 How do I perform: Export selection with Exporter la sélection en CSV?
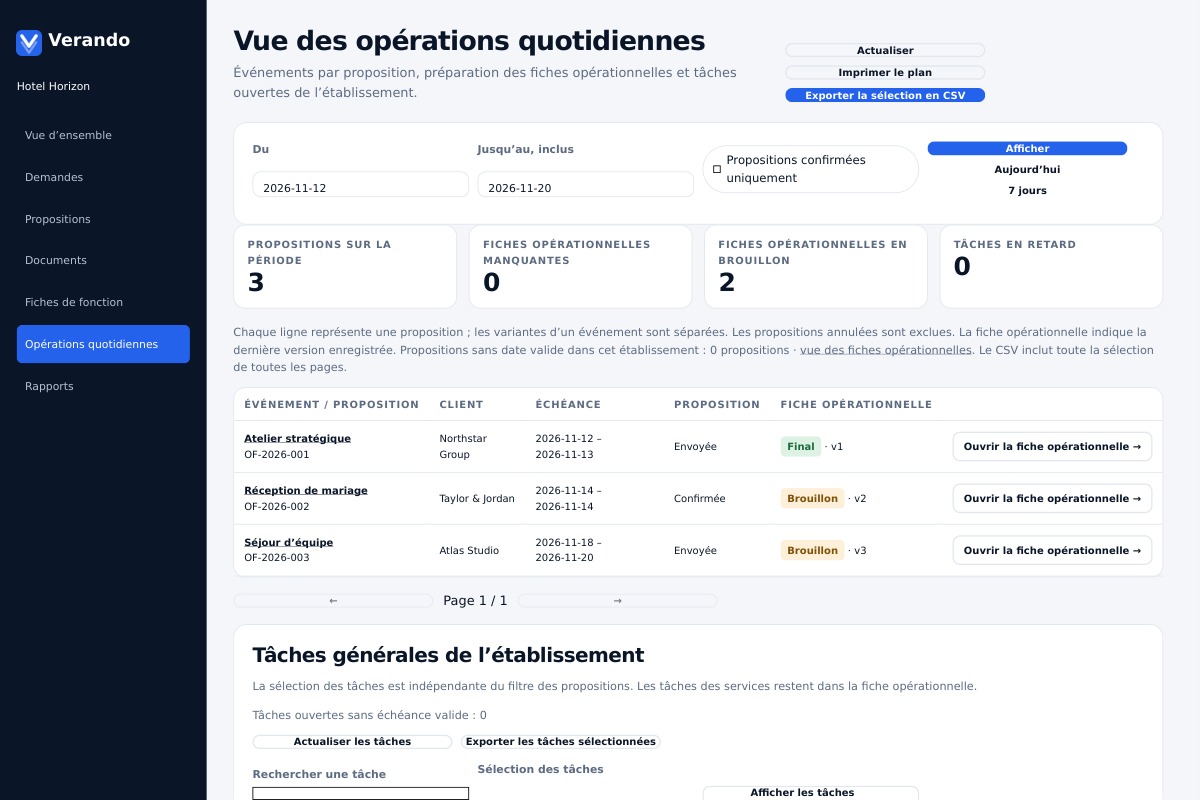tap(885, 96)
